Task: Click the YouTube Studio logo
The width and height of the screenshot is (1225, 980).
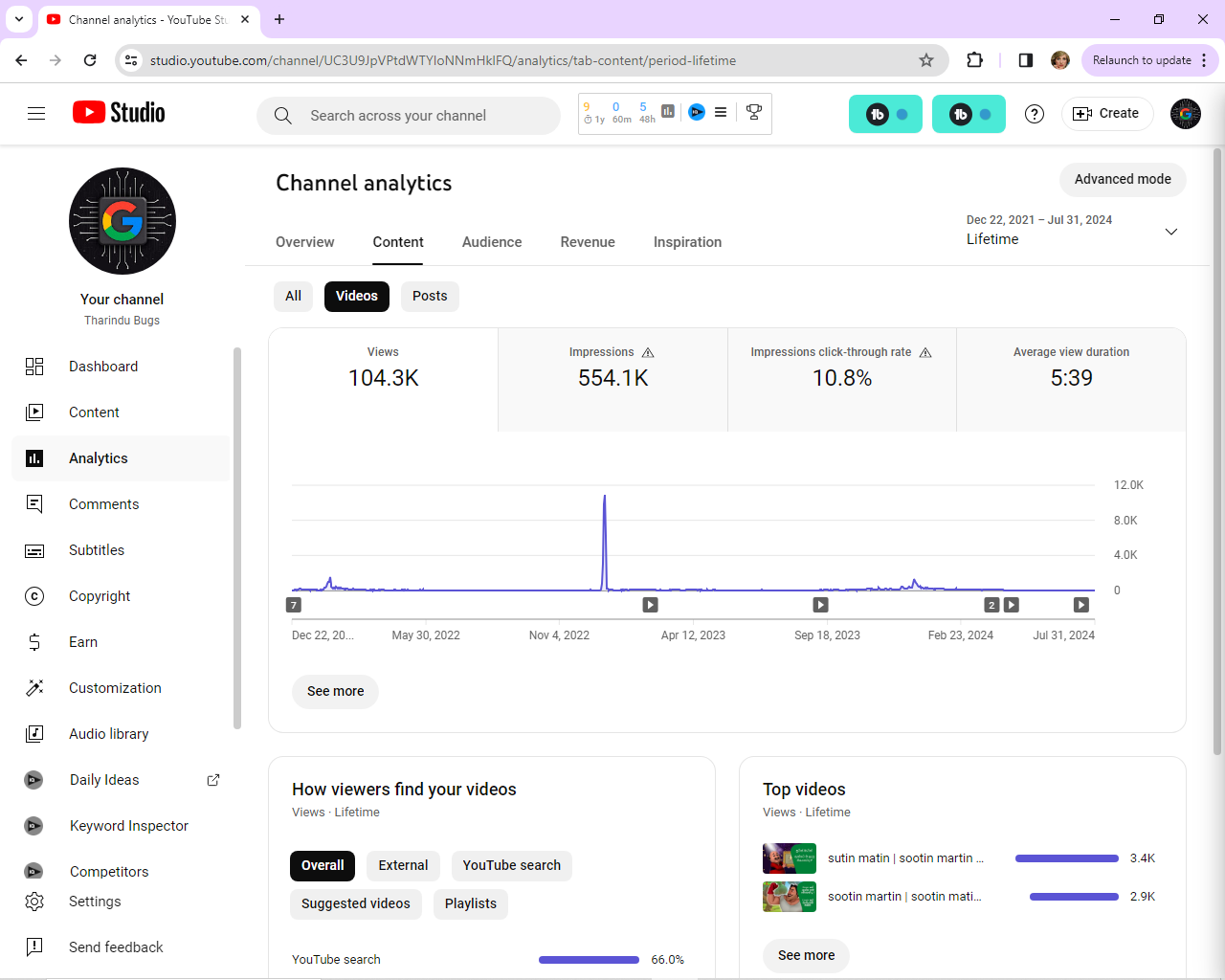Action: [119, 113]
